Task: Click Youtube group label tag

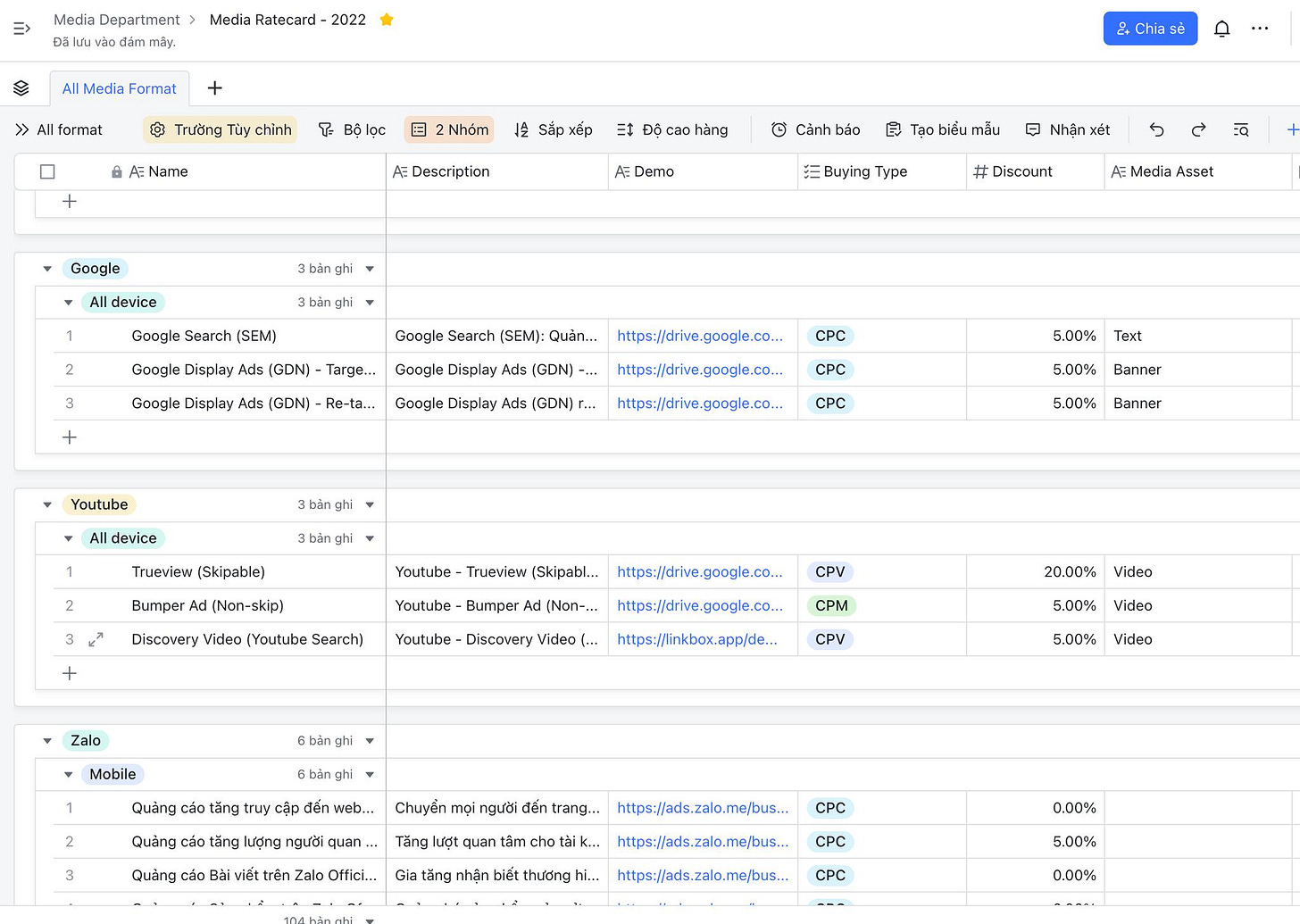Action: [99, 504]
